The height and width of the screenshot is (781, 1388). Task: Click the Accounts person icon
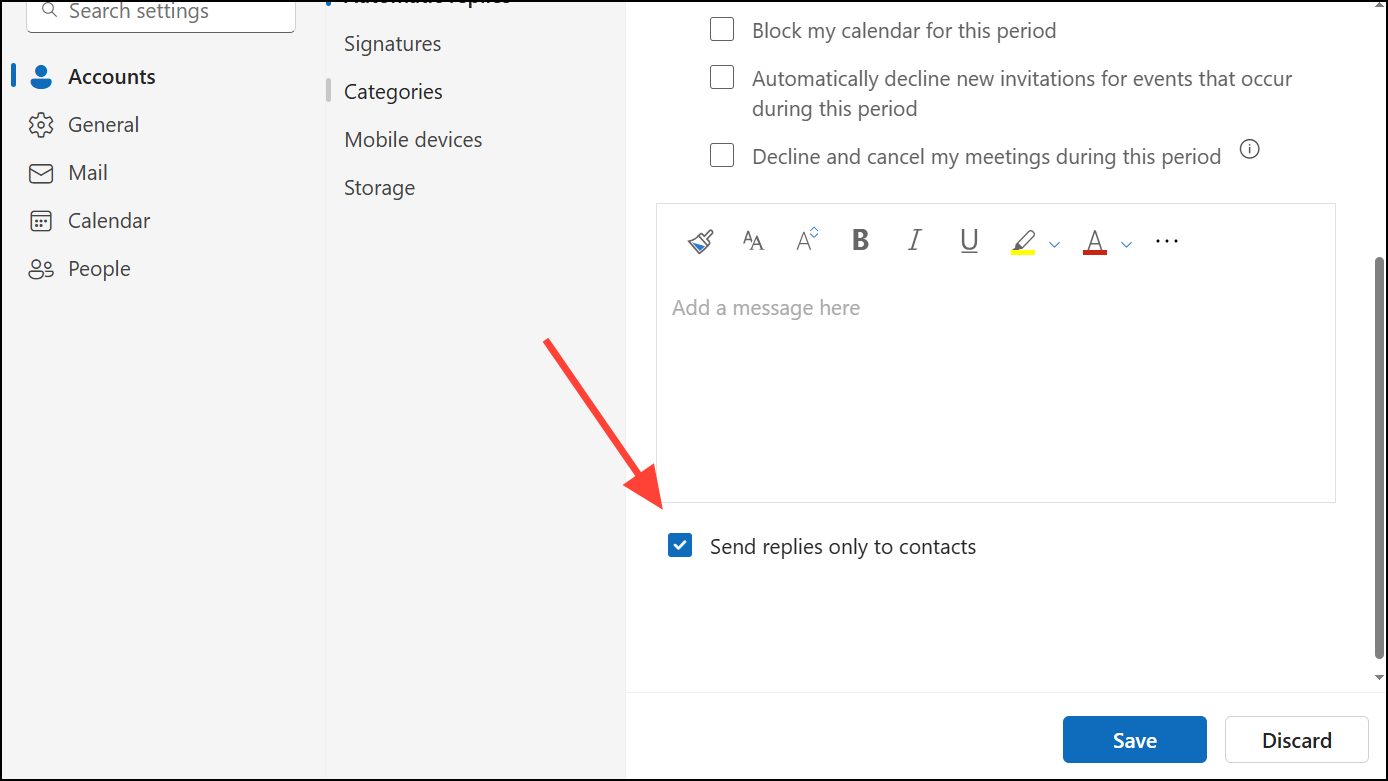(41, 77)
